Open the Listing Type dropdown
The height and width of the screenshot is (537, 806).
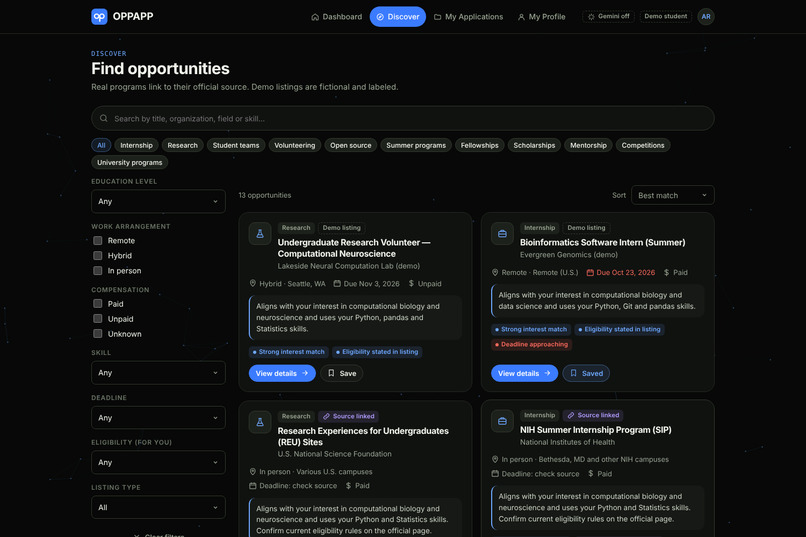click(158, 507)
